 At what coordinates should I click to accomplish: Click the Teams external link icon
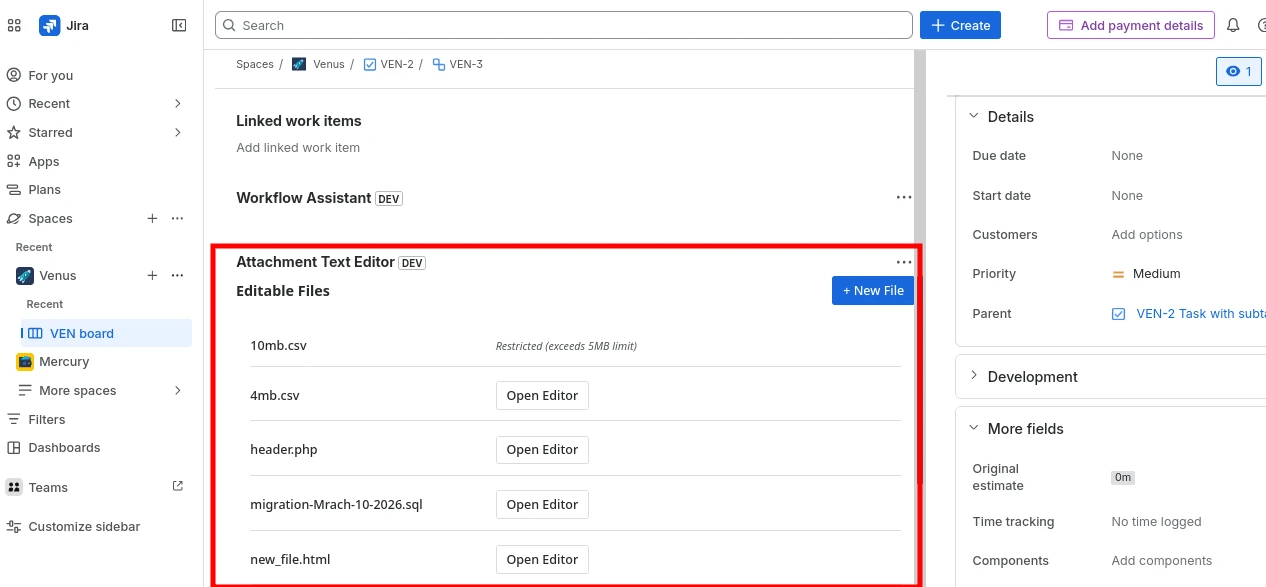coord(178,486)
